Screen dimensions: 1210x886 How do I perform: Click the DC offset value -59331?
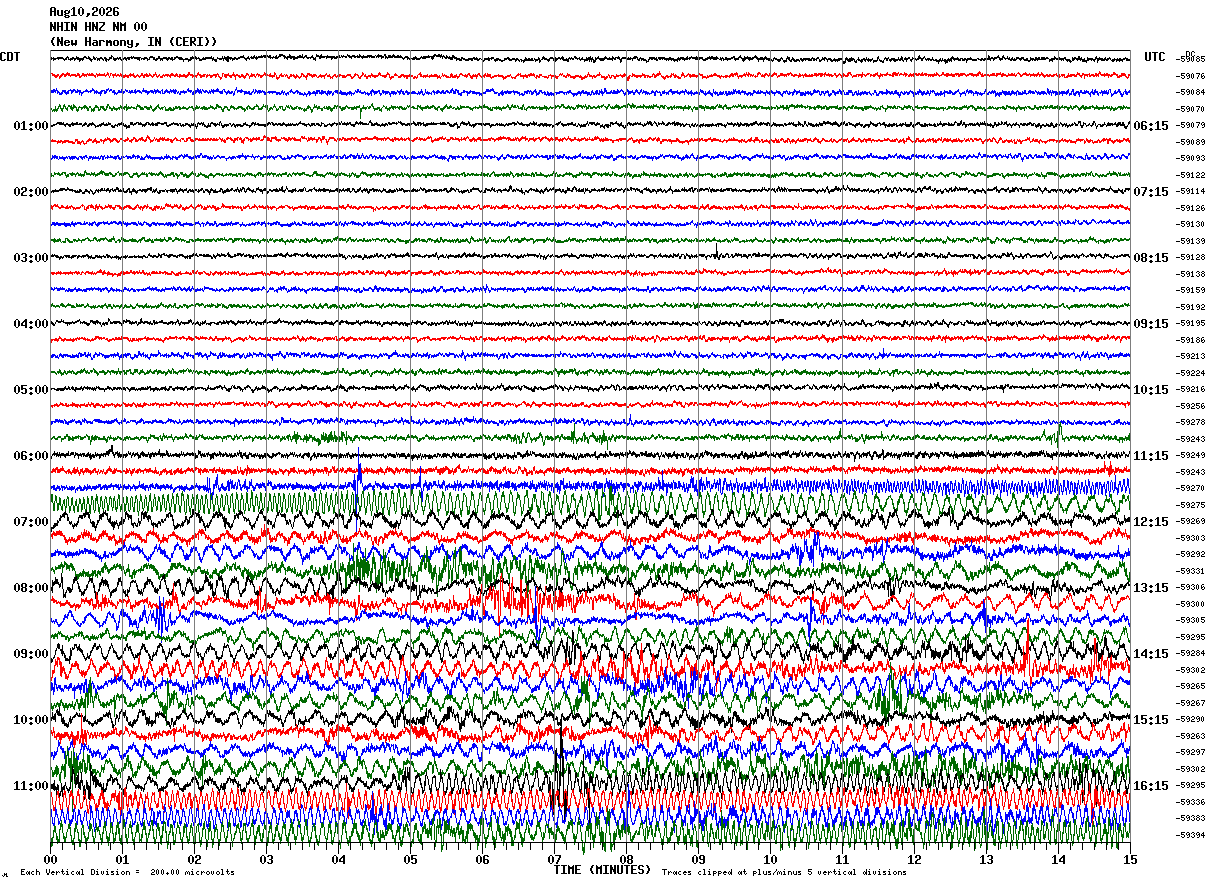(x=1192, y=571)
